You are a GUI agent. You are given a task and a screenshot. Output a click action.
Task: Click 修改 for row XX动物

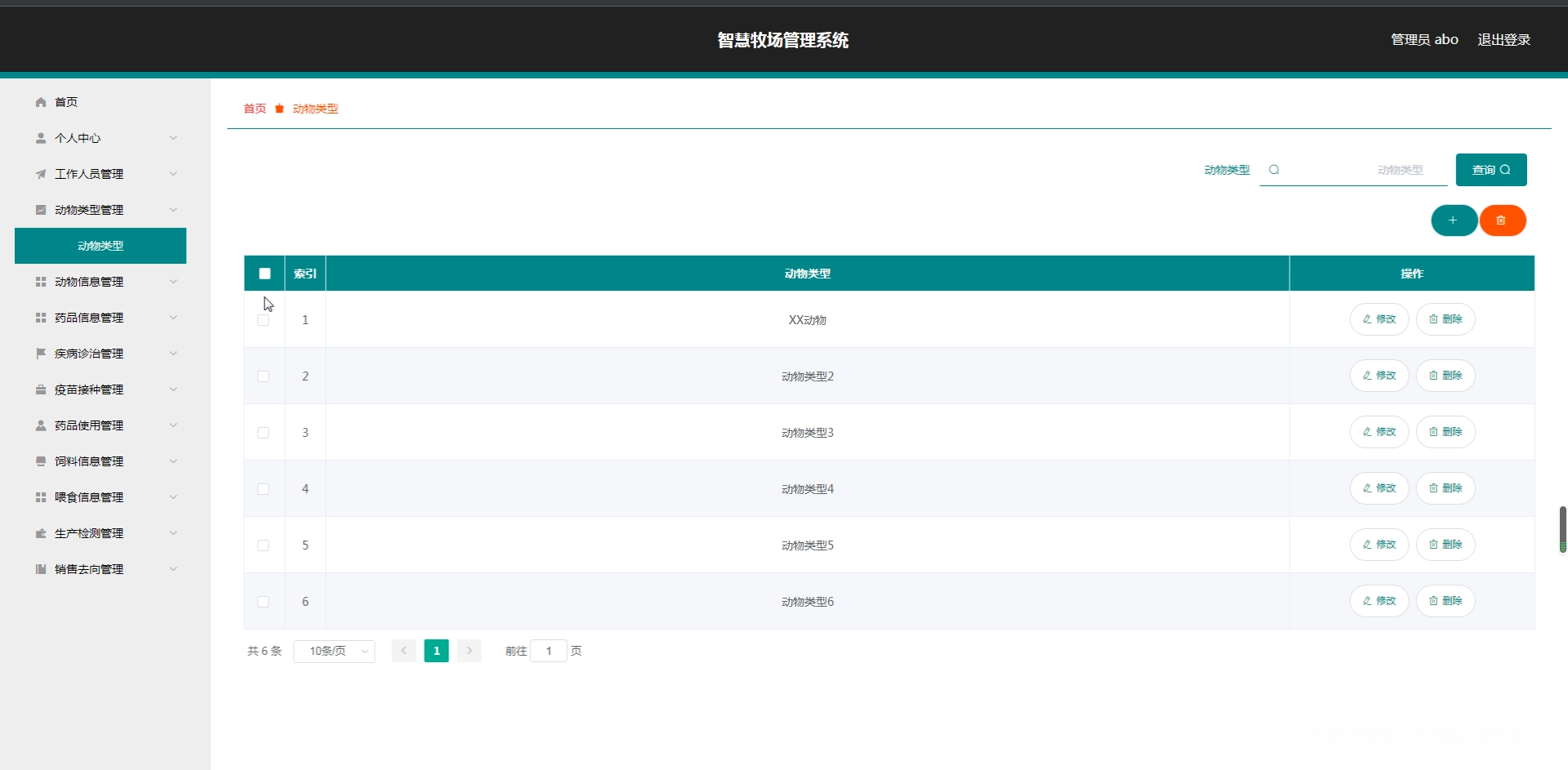point(1379,319)
